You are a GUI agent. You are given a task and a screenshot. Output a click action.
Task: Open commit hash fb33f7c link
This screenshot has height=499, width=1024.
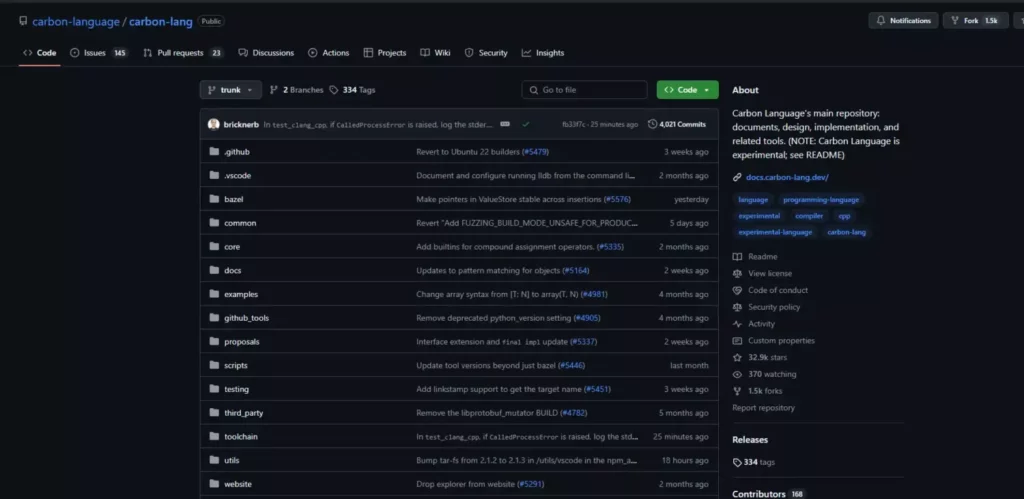pyautogui.click(x=574, y=124)
